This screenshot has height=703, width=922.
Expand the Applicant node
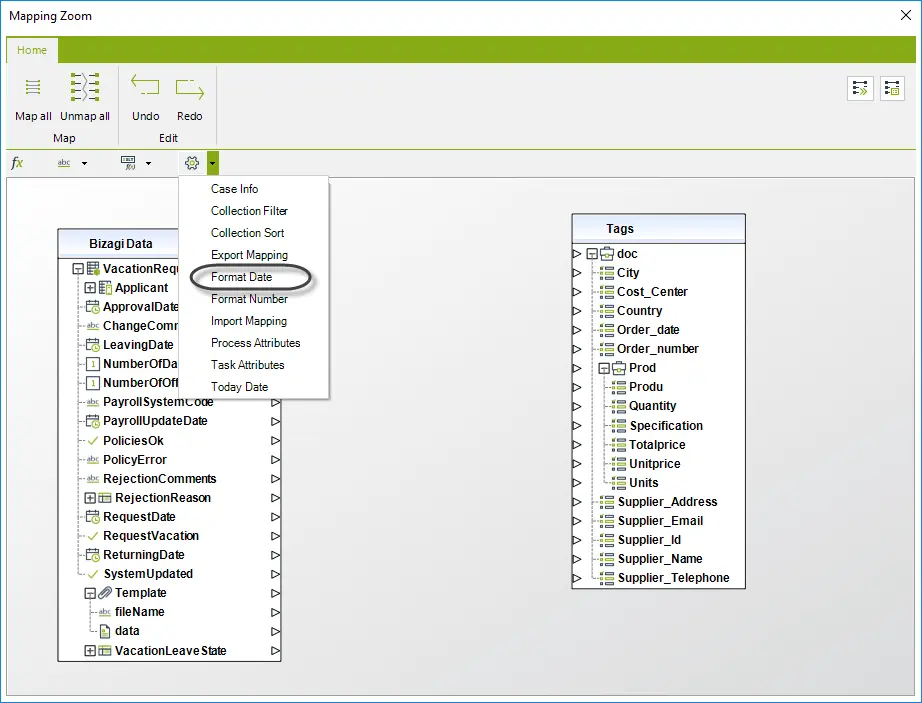coord(90,288)
